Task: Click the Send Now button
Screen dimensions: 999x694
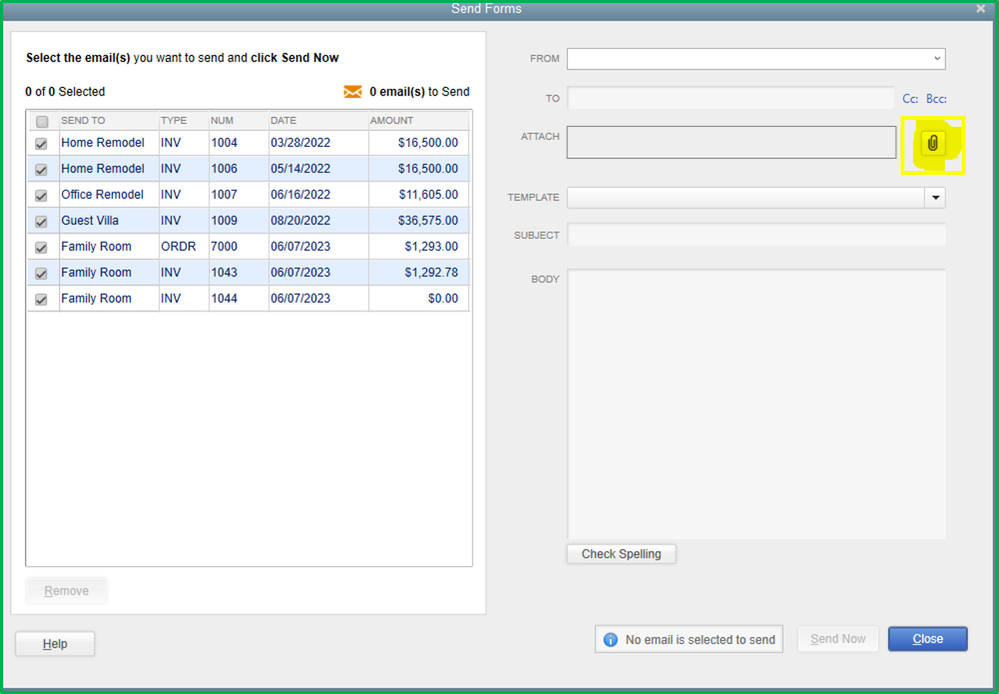Action: pyautogui.click(x=838, y=639)
